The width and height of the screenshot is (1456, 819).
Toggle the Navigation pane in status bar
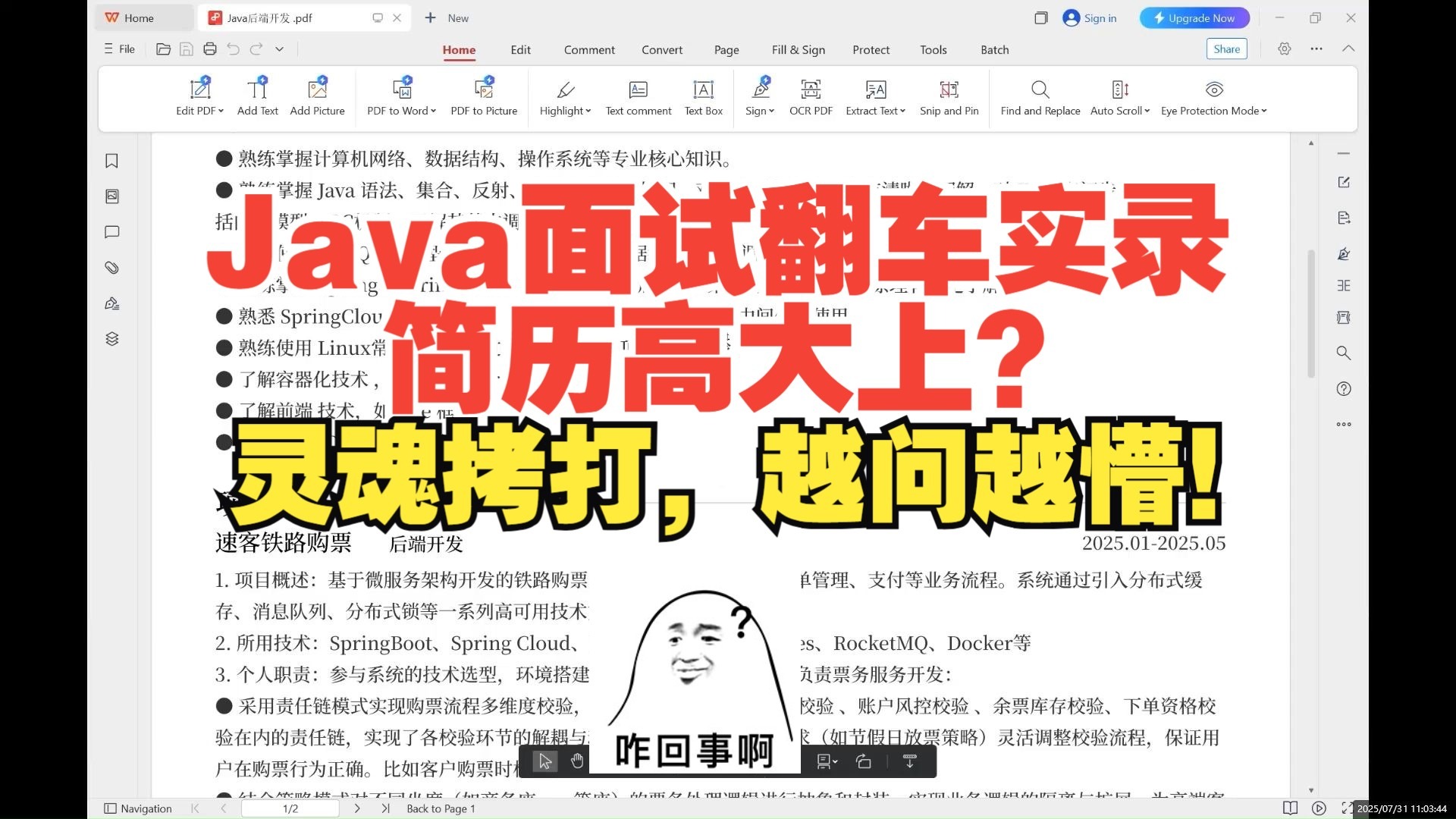click(138, 808)
